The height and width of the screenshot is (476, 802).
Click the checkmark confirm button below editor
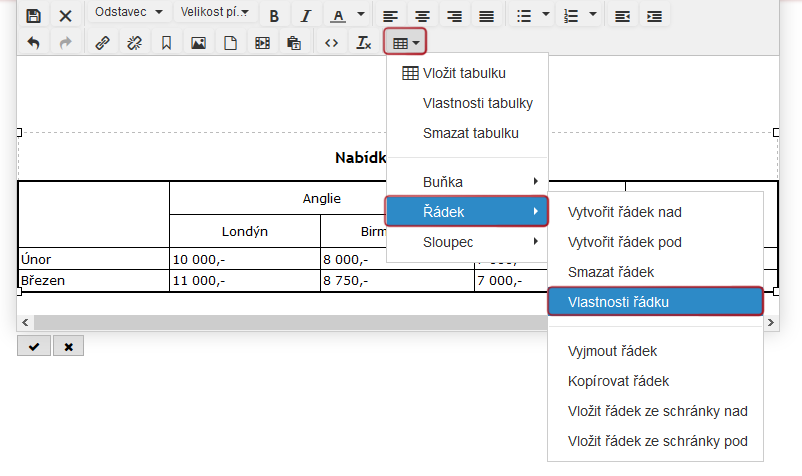(x=33, y=346)
